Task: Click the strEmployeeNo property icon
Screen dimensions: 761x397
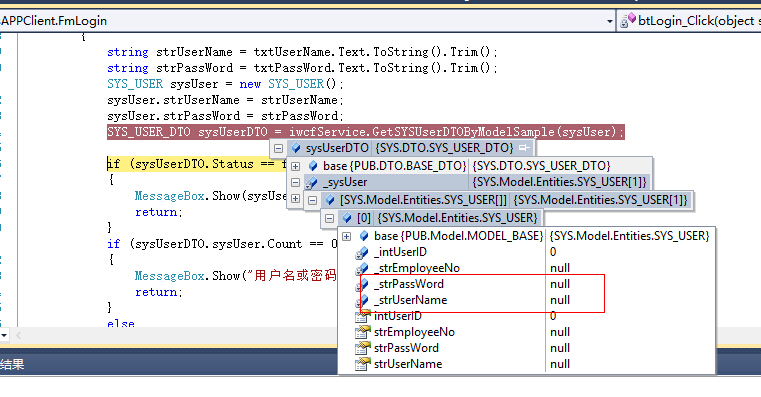Action: [x=363, y=332]
